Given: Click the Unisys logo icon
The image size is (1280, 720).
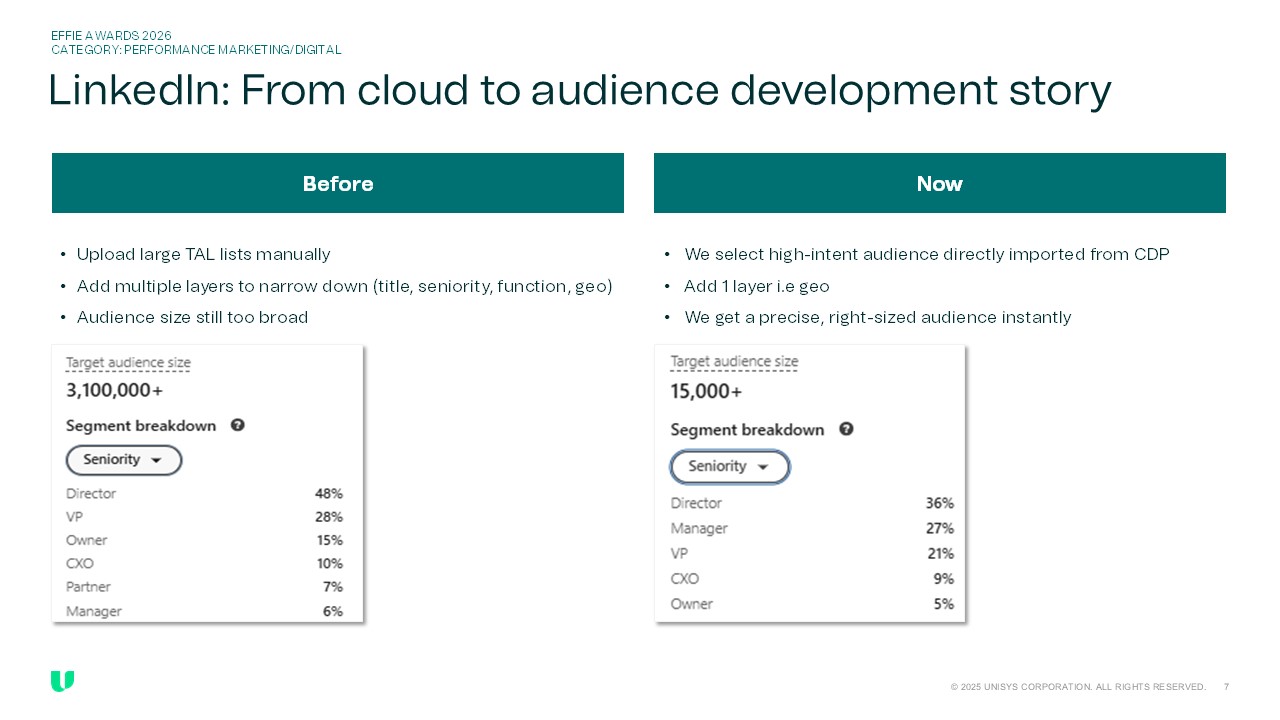Looking at the screenshot, I should coord(62,682).
